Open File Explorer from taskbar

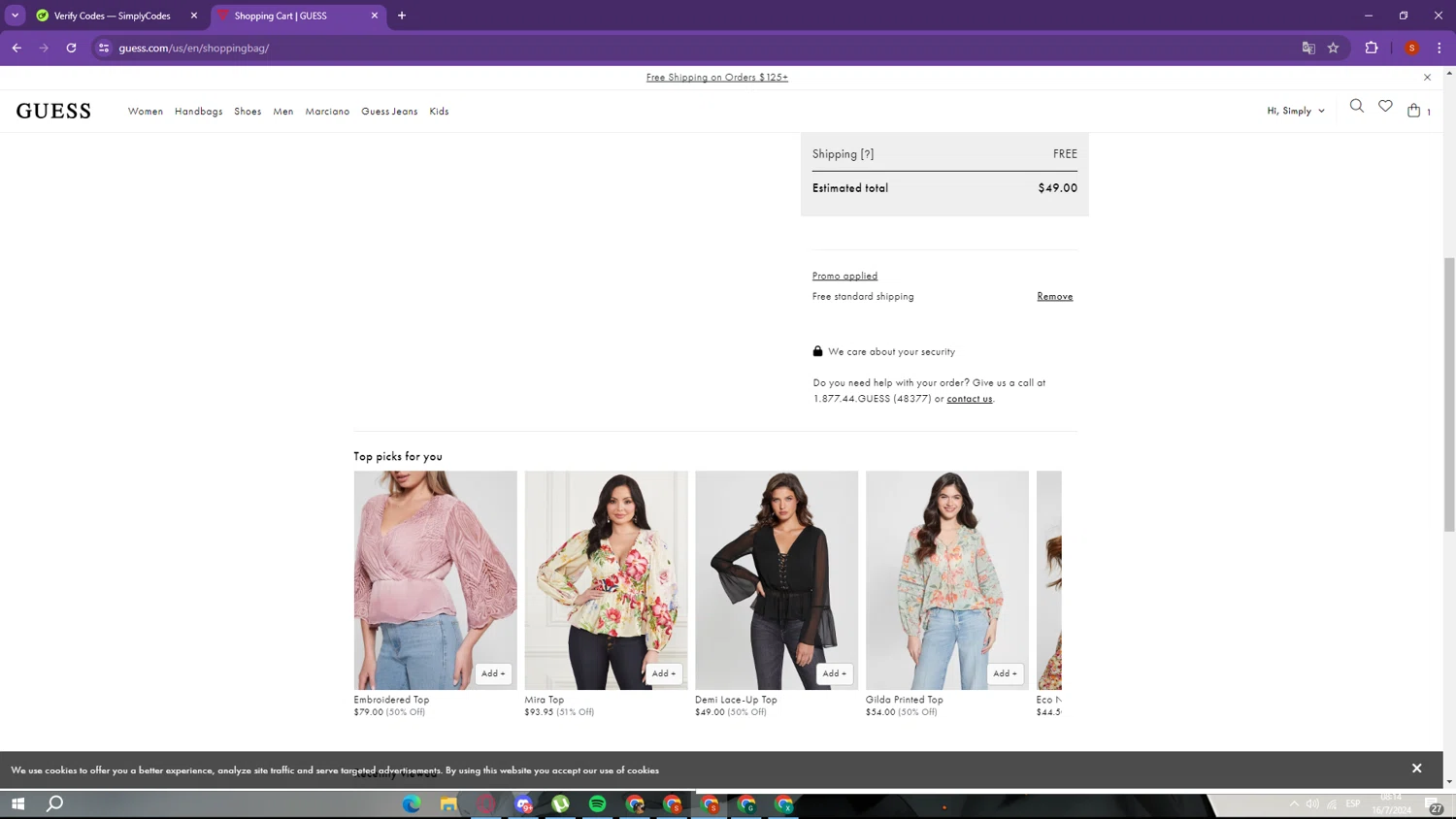pyautogui.click(x=448, y=803)
